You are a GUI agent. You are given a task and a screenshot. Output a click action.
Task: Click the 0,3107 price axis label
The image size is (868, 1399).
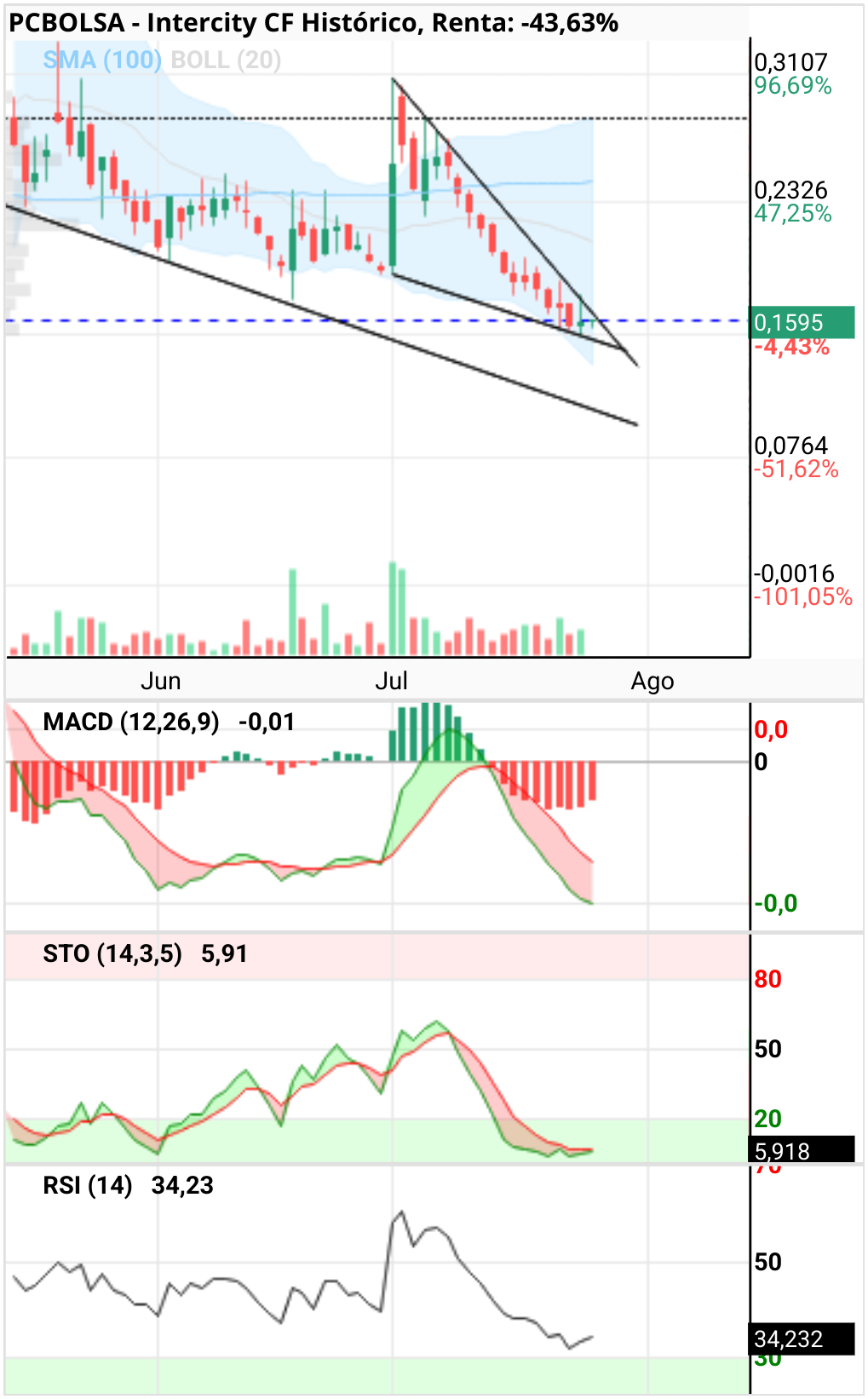click(x=790, y=62)
